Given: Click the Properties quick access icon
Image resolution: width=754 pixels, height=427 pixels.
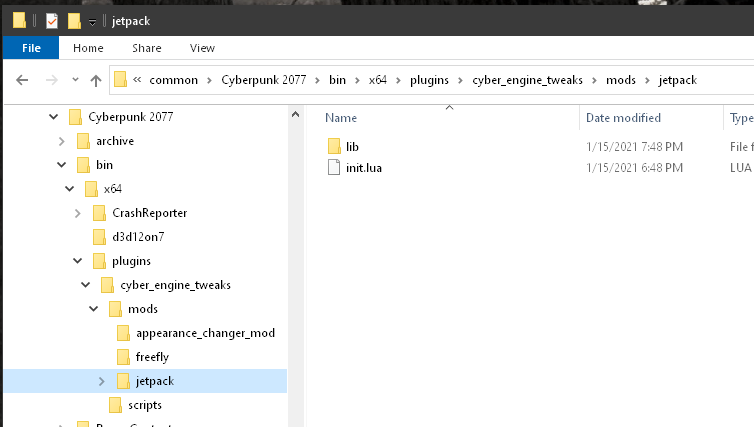Looking at the screenshot, I should tap(52, 21).
